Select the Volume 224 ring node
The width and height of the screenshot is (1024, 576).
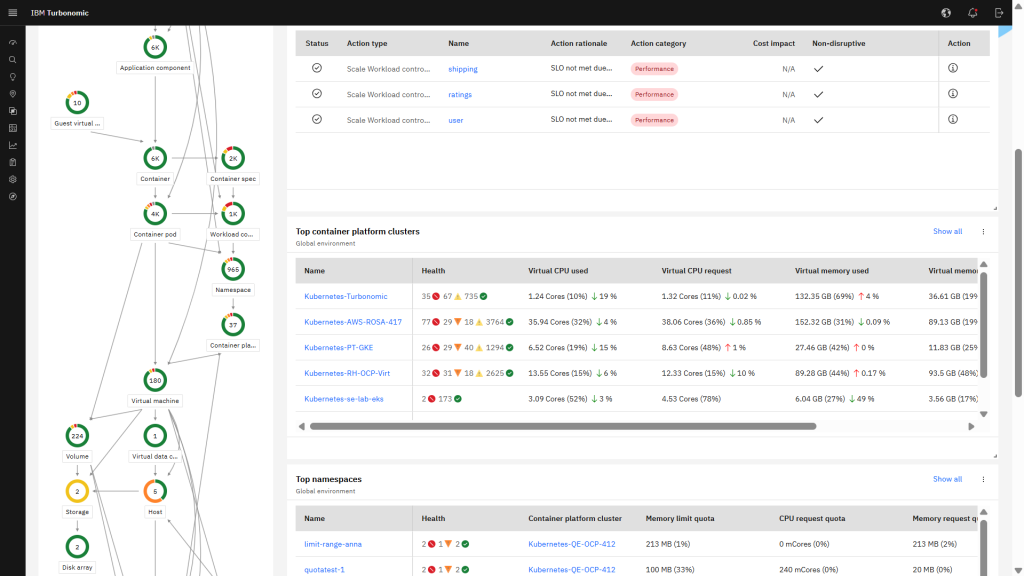pos(77,436)
